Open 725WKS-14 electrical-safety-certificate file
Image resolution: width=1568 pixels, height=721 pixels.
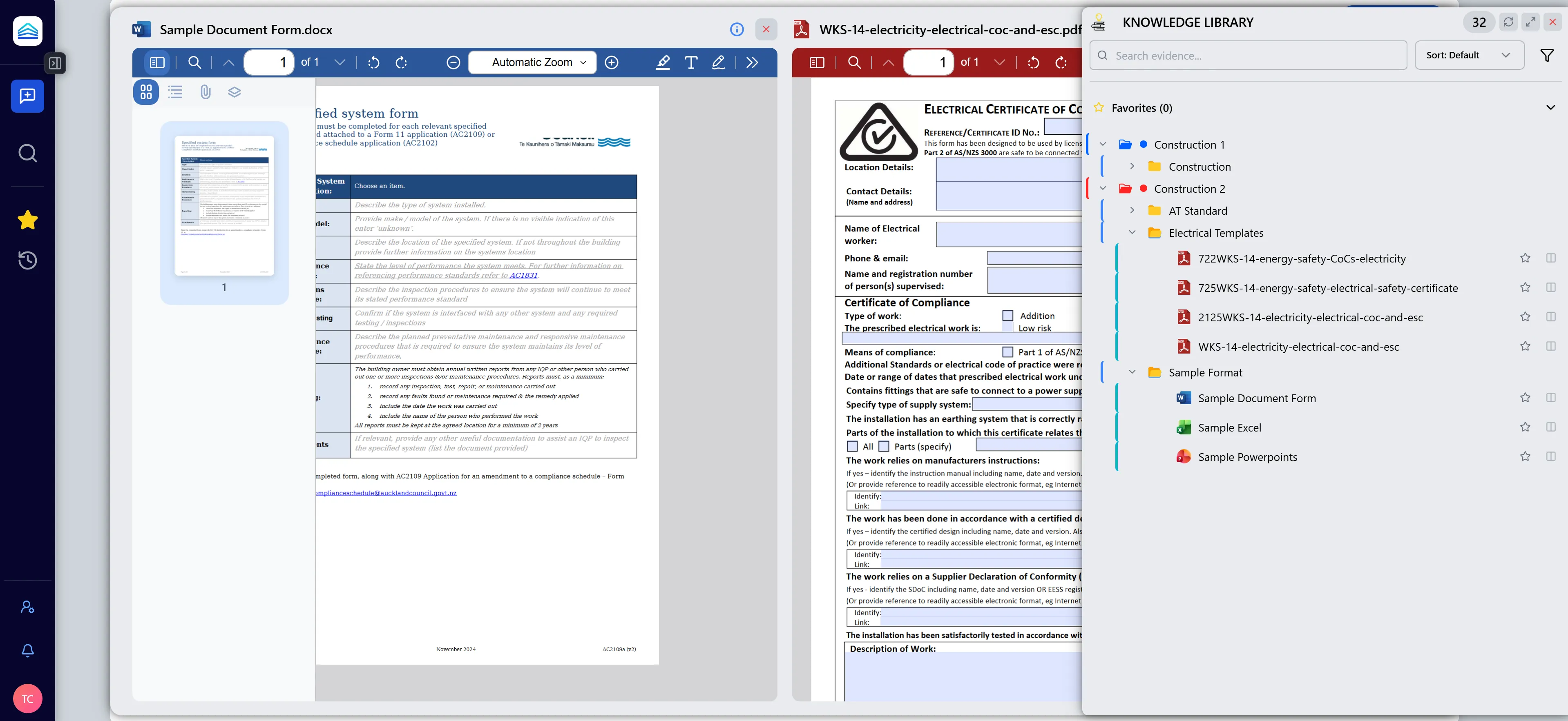click(x=1327, y=288)
